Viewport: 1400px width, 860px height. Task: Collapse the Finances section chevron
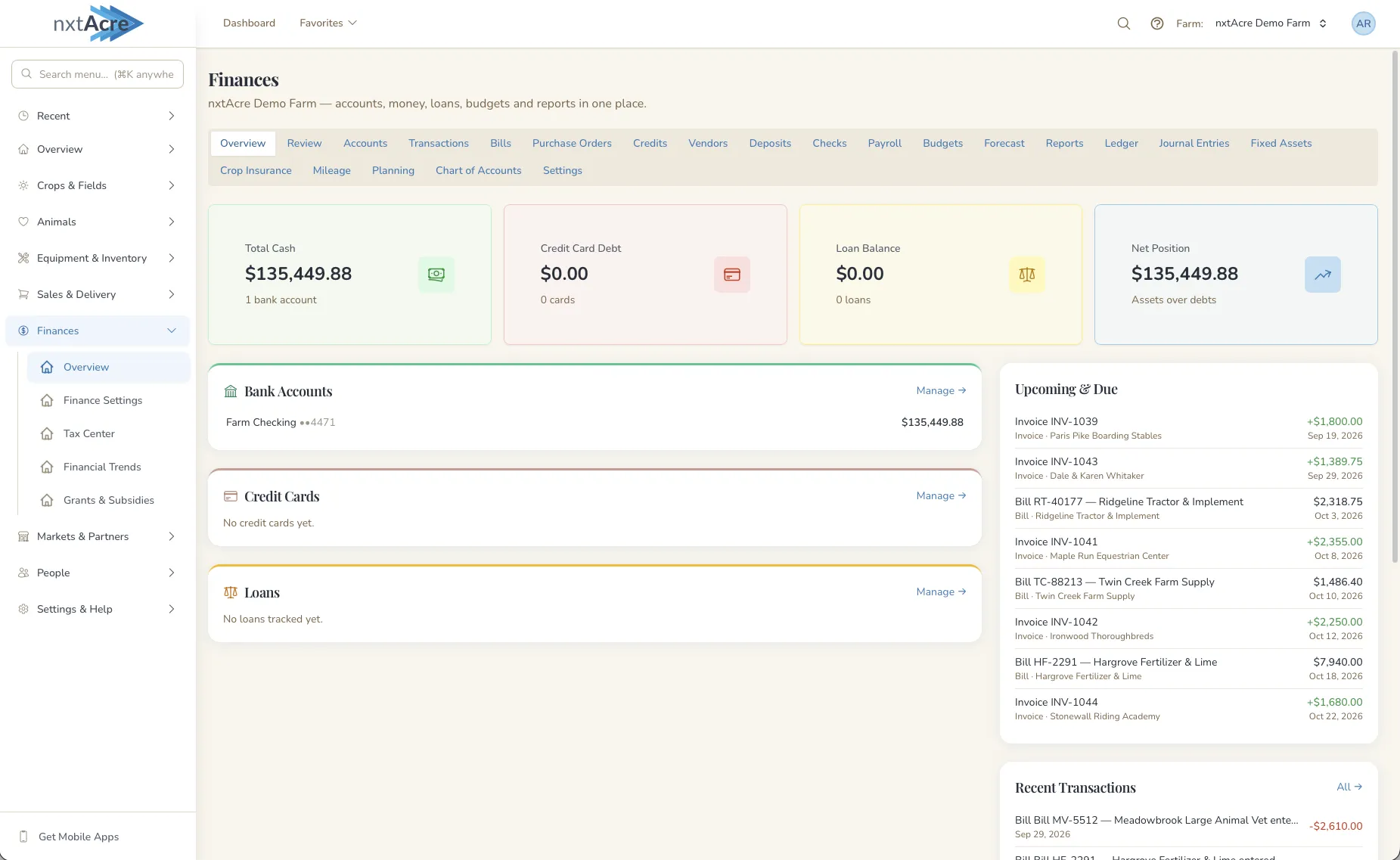(x=172, y=331)
